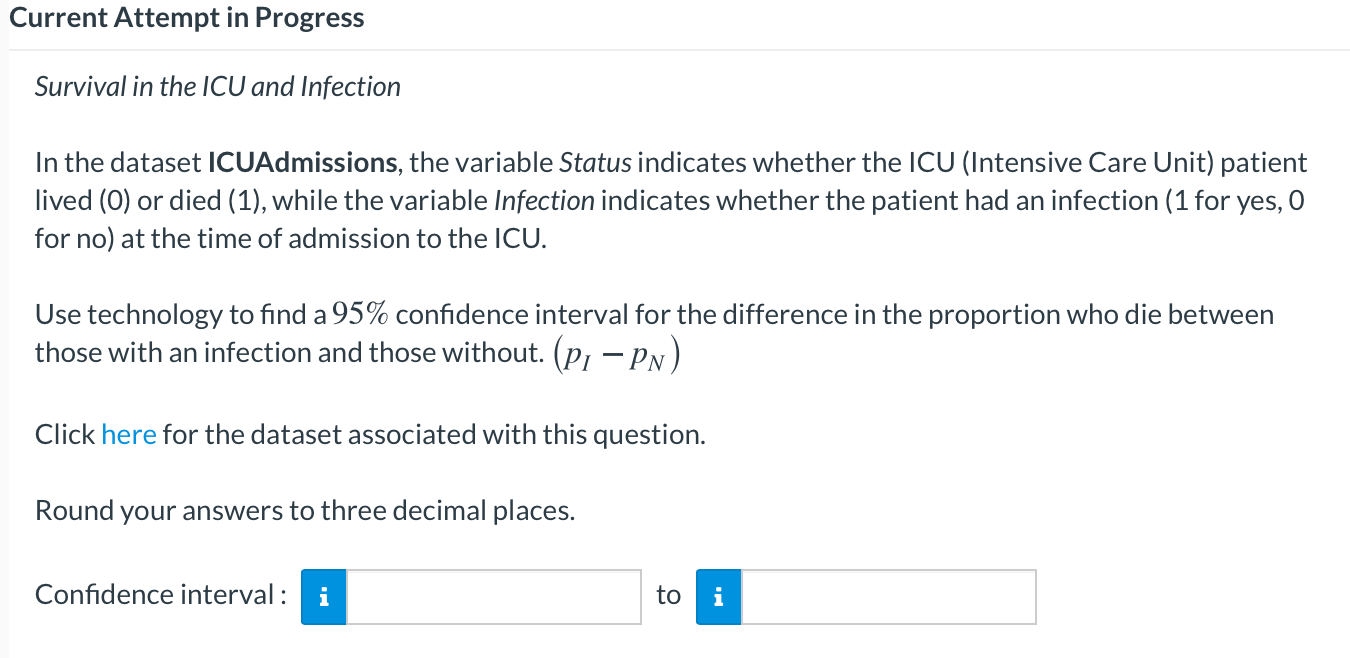Screen dimensions: 1350x658
Task: Focus the first confidence interval input box
Action: [x=493, y=597]
